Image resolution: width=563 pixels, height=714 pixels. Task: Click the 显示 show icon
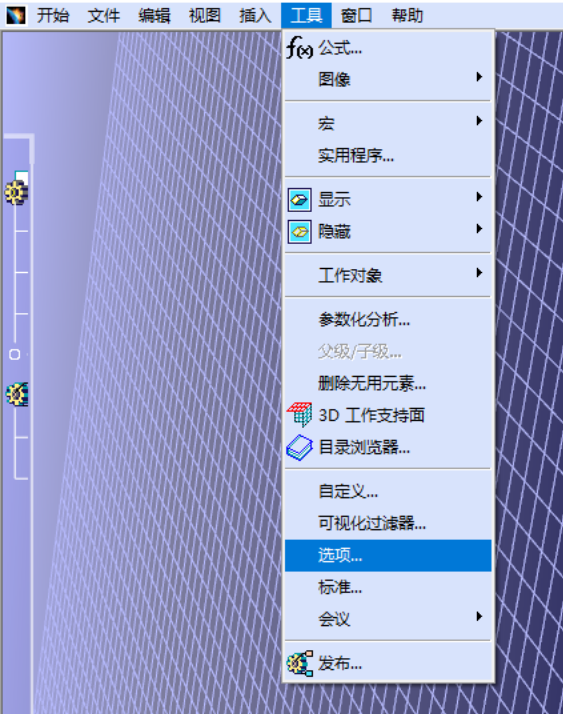[x=299, y=199]
